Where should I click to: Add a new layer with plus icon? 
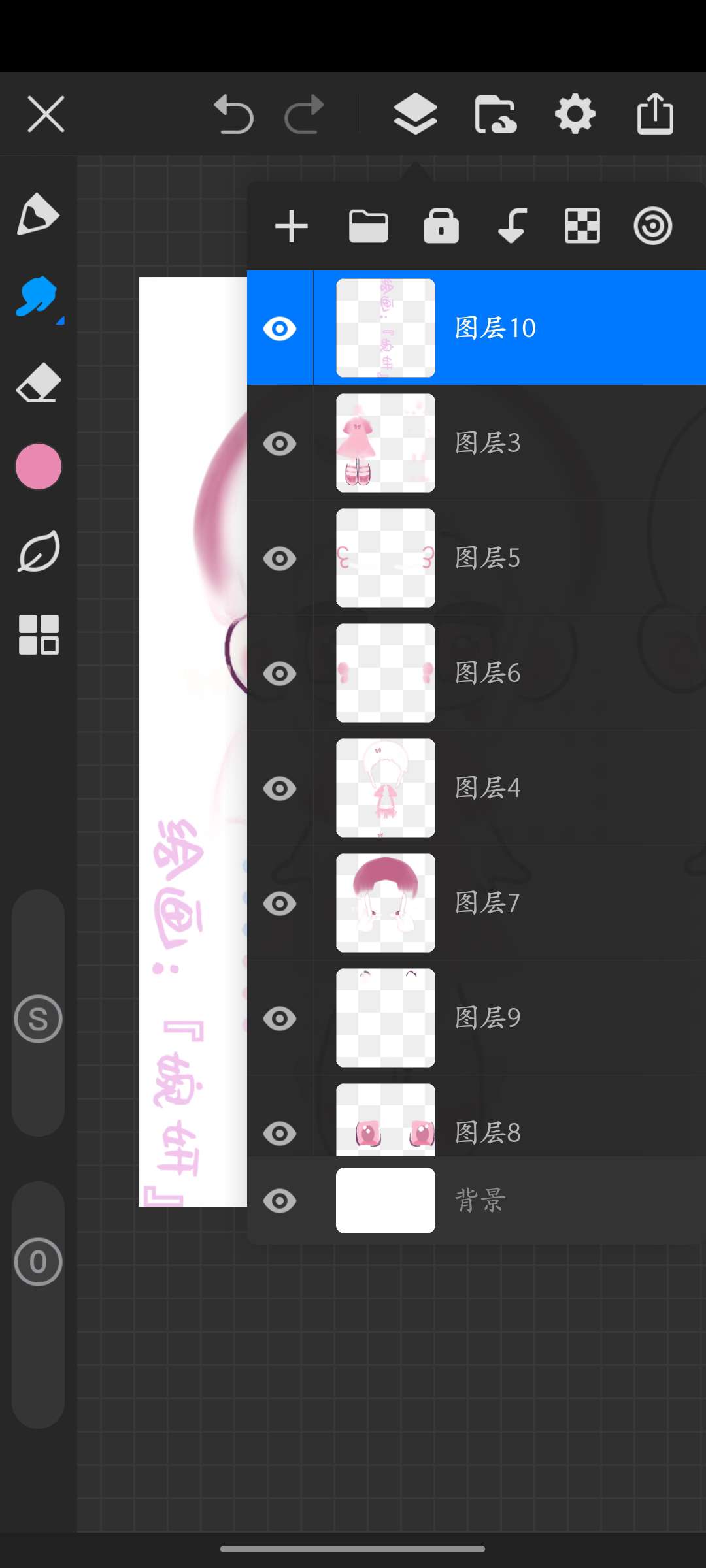point(292,227)
